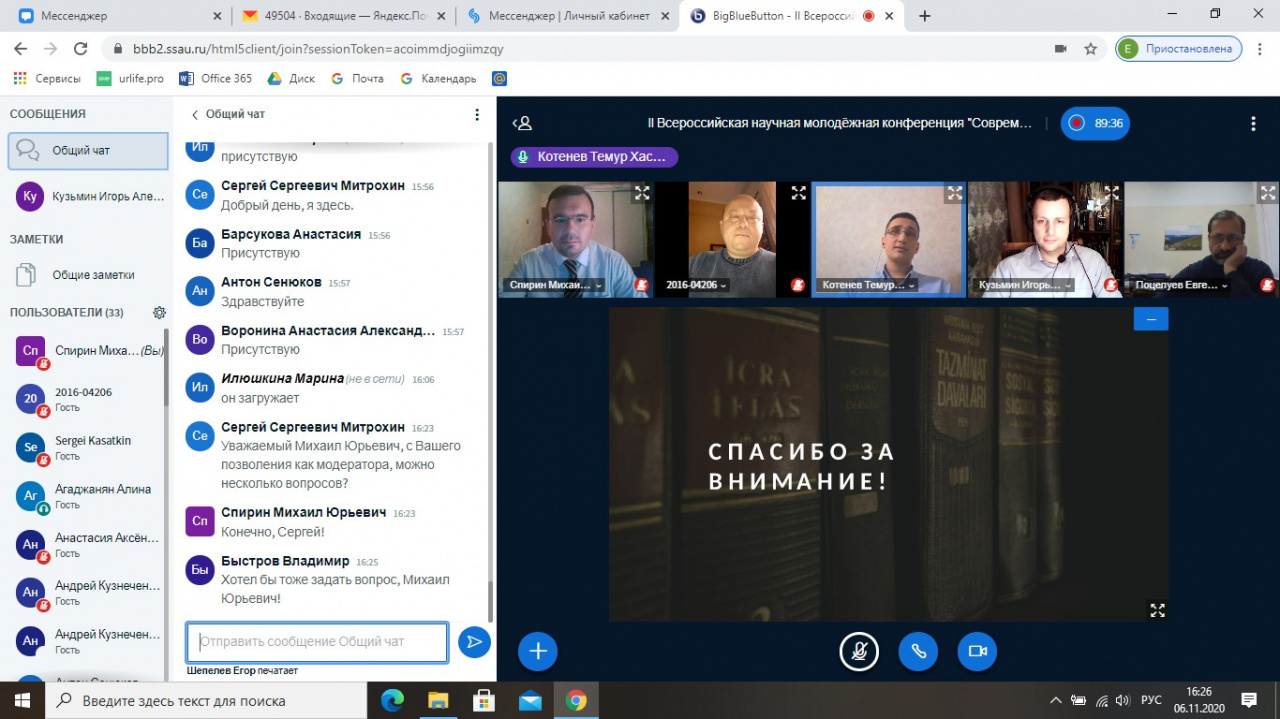
Task: Toggle the user list icon in header
Action: (522, 124)
